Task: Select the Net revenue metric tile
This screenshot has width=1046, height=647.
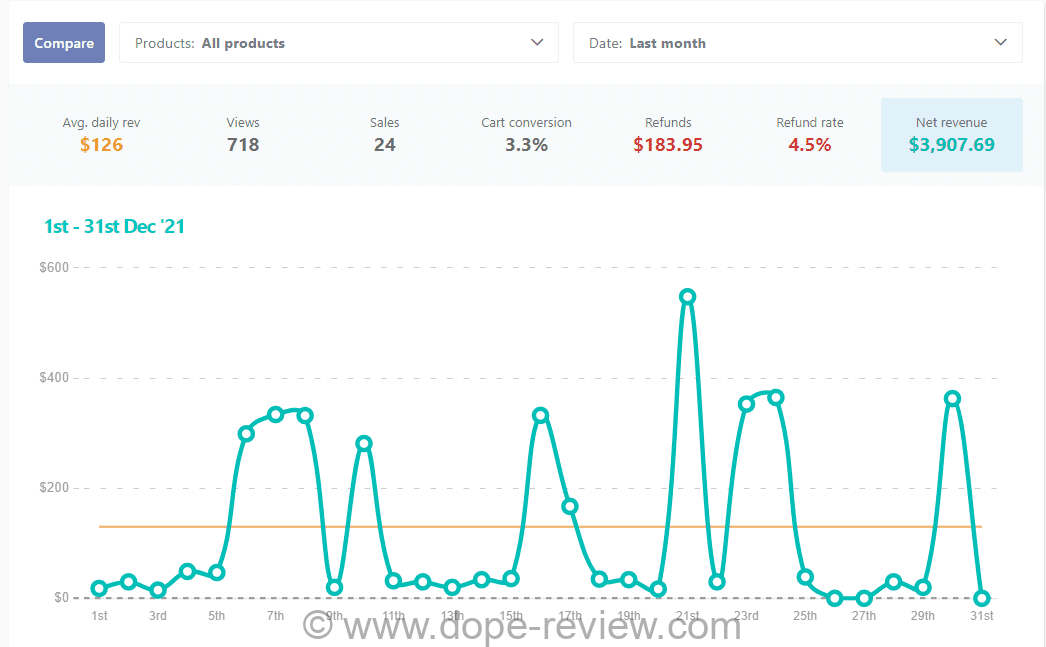Action: tap(951, 135)
